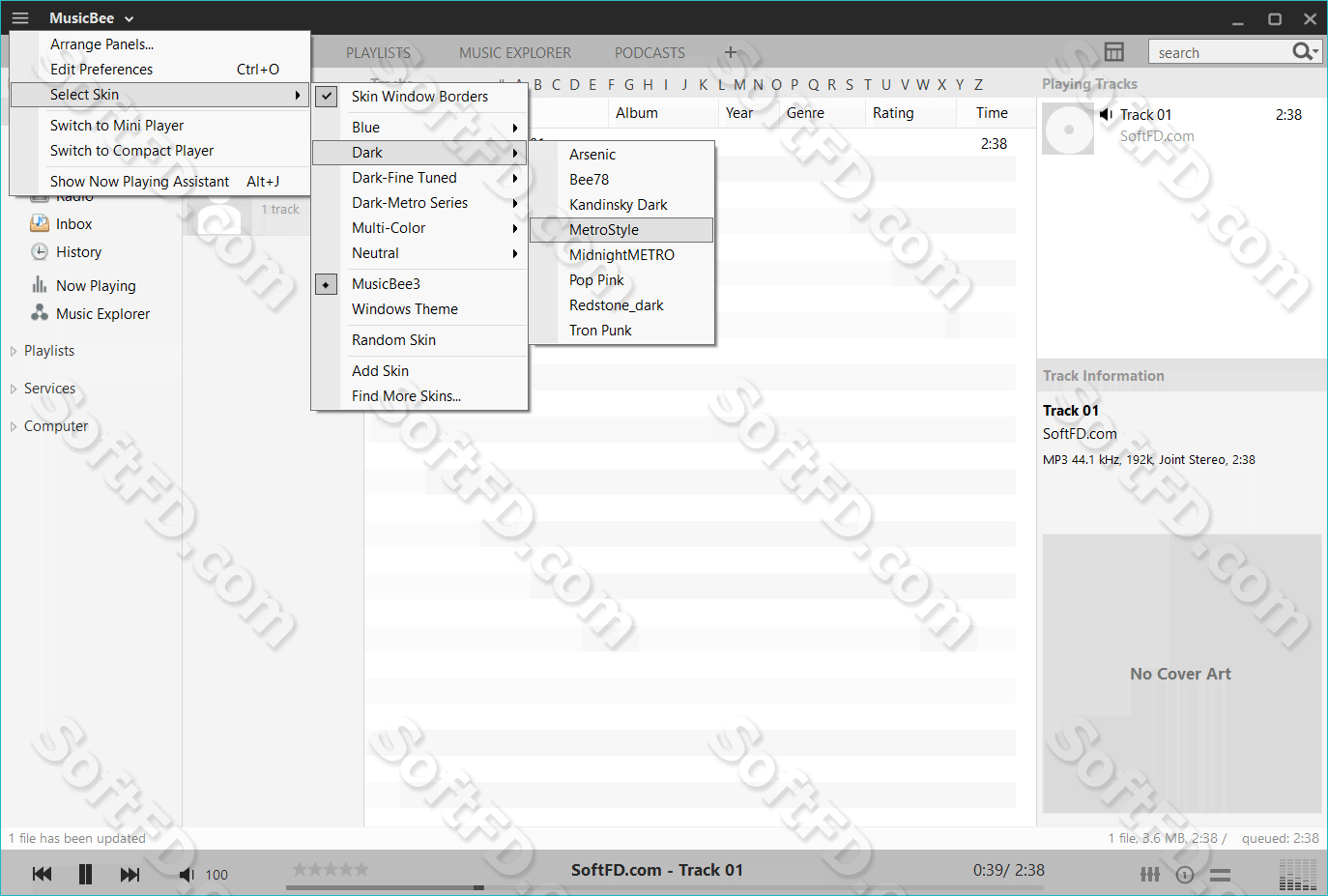Viewport: 1328px width, 896px height.
Task: Jump to letter M in alphabet bar
Action: pos(739,85)
